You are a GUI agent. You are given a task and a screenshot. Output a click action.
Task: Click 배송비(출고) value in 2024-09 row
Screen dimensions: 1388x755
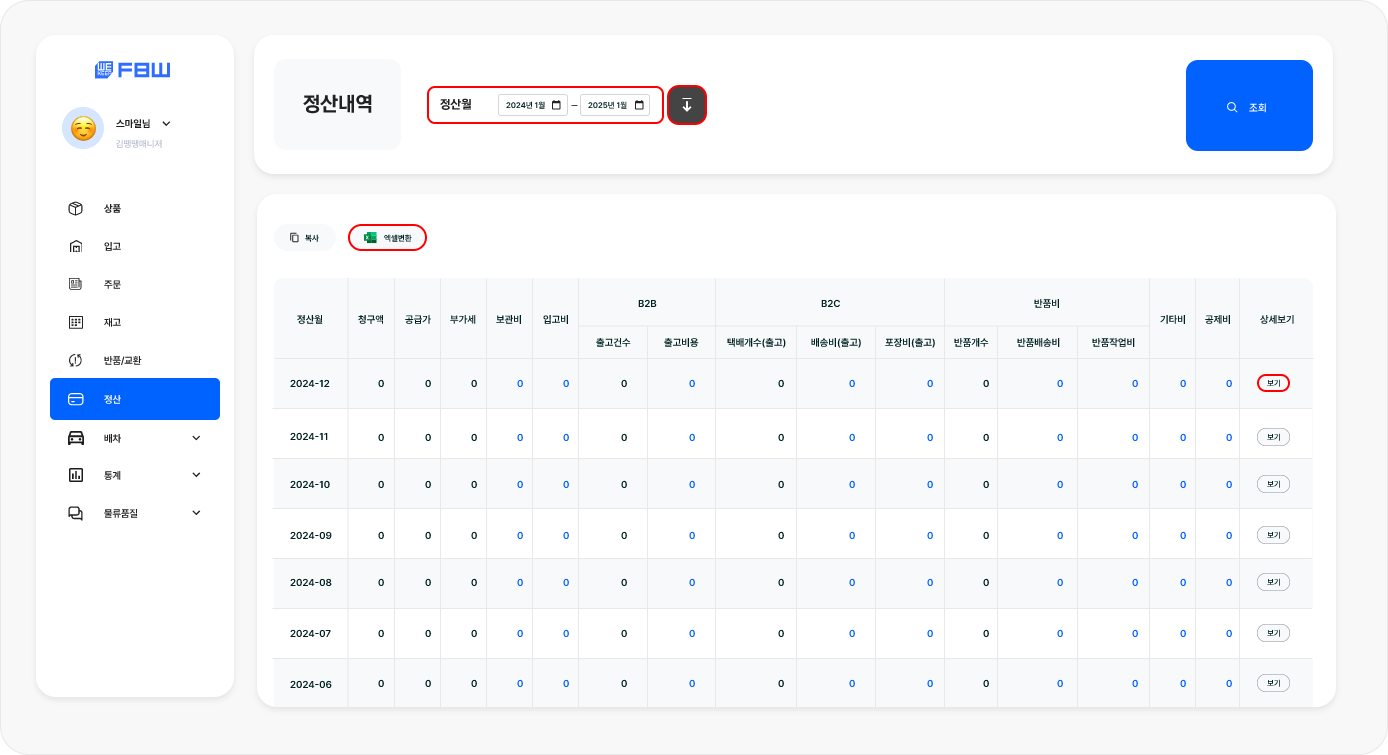click(x=852, y=536)
